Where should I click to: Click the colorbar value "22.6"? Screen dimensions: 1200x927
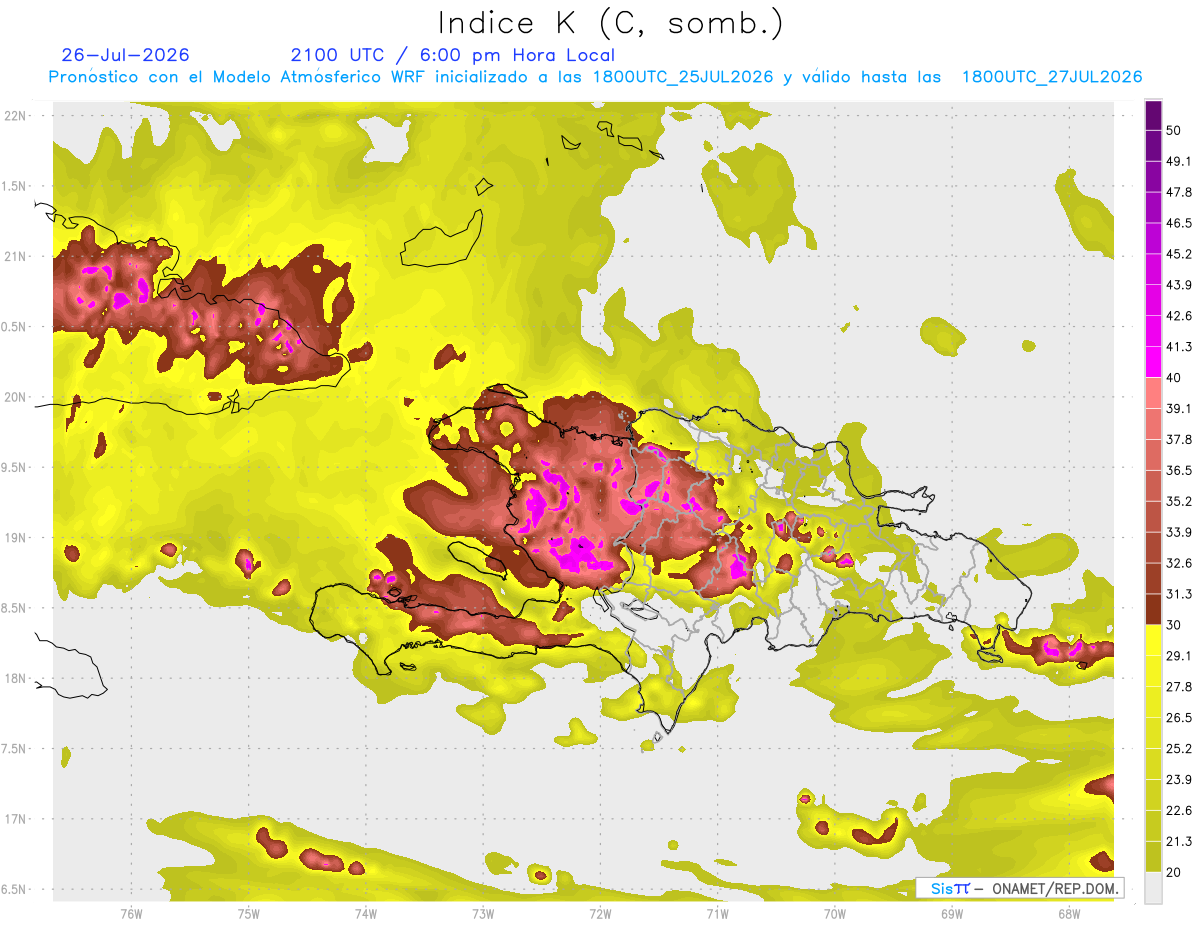1180,811
